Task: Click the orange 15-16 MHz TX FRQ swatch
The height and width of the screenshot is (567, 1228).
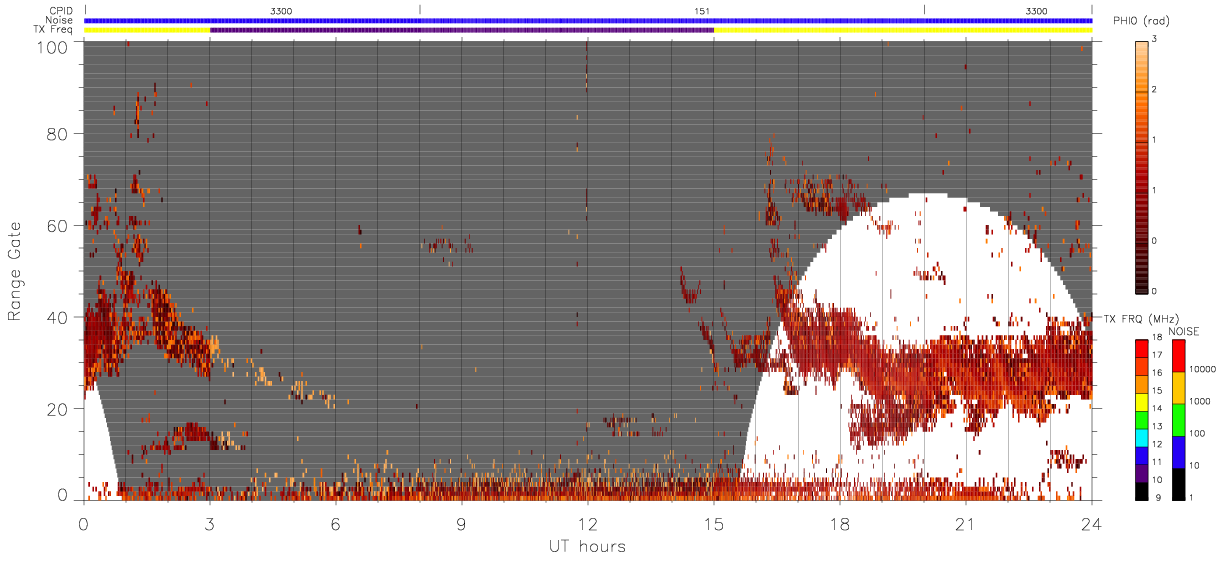Action: [1142, 384]
